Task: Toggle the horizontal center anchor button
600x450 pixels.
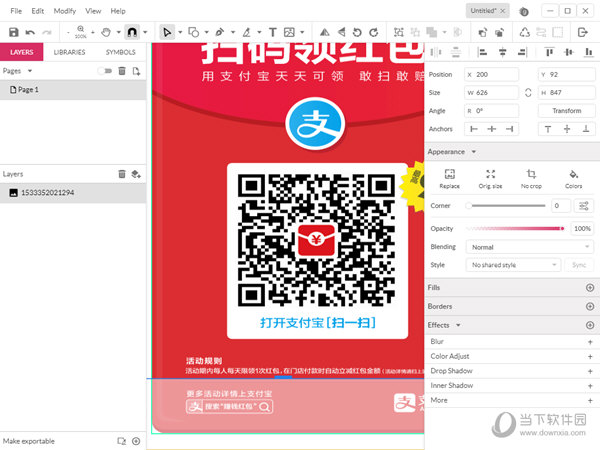Action: coord(492,129)
